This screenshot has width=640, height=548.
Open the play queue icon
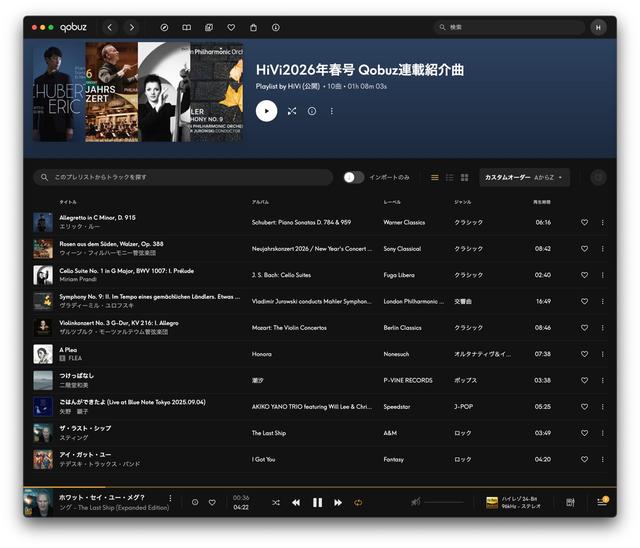(601, 502)
